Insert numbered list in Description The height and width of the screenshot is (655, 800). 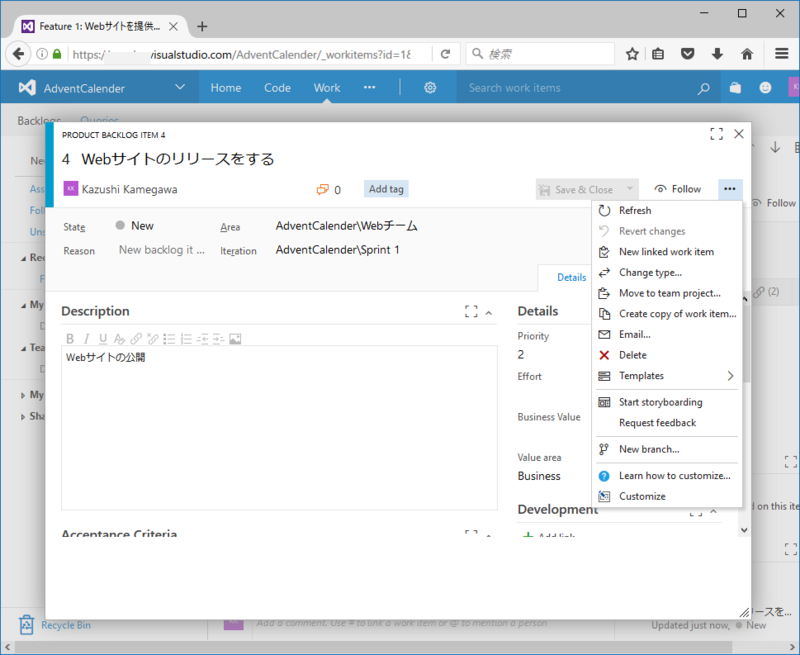186,339
